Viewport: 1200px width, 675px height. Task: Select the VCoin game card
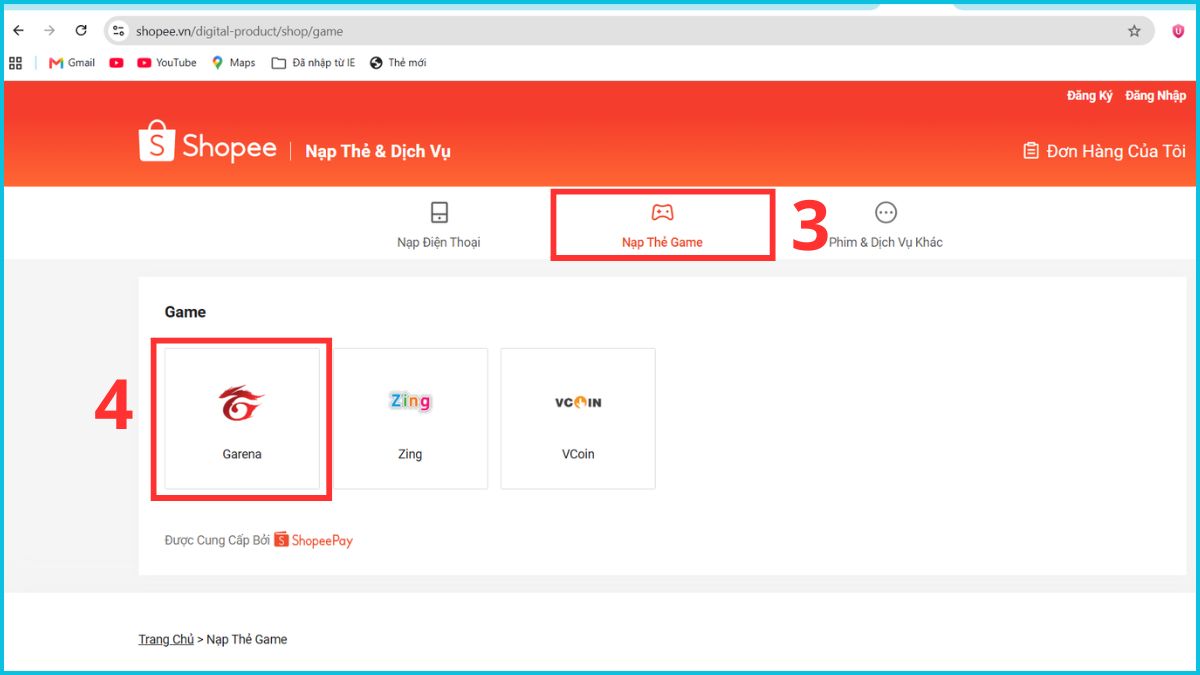(x=578, y=419)
